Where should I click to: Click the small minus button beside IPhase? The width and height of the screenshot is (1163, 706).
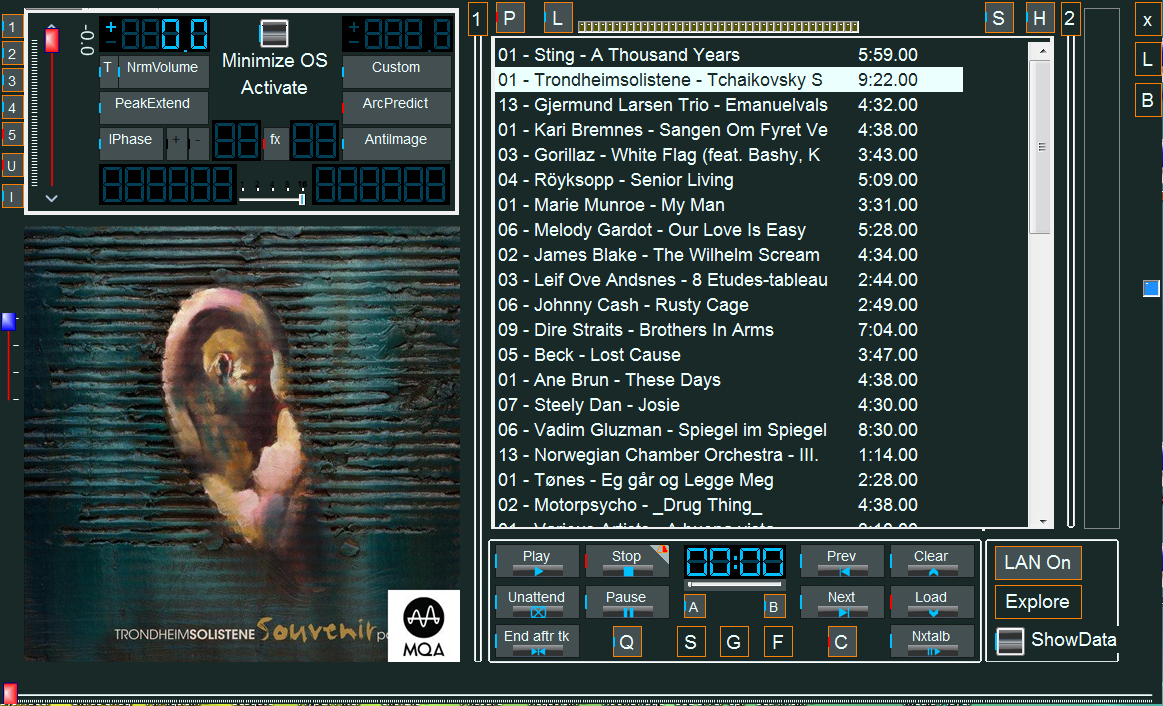point(198,144)
